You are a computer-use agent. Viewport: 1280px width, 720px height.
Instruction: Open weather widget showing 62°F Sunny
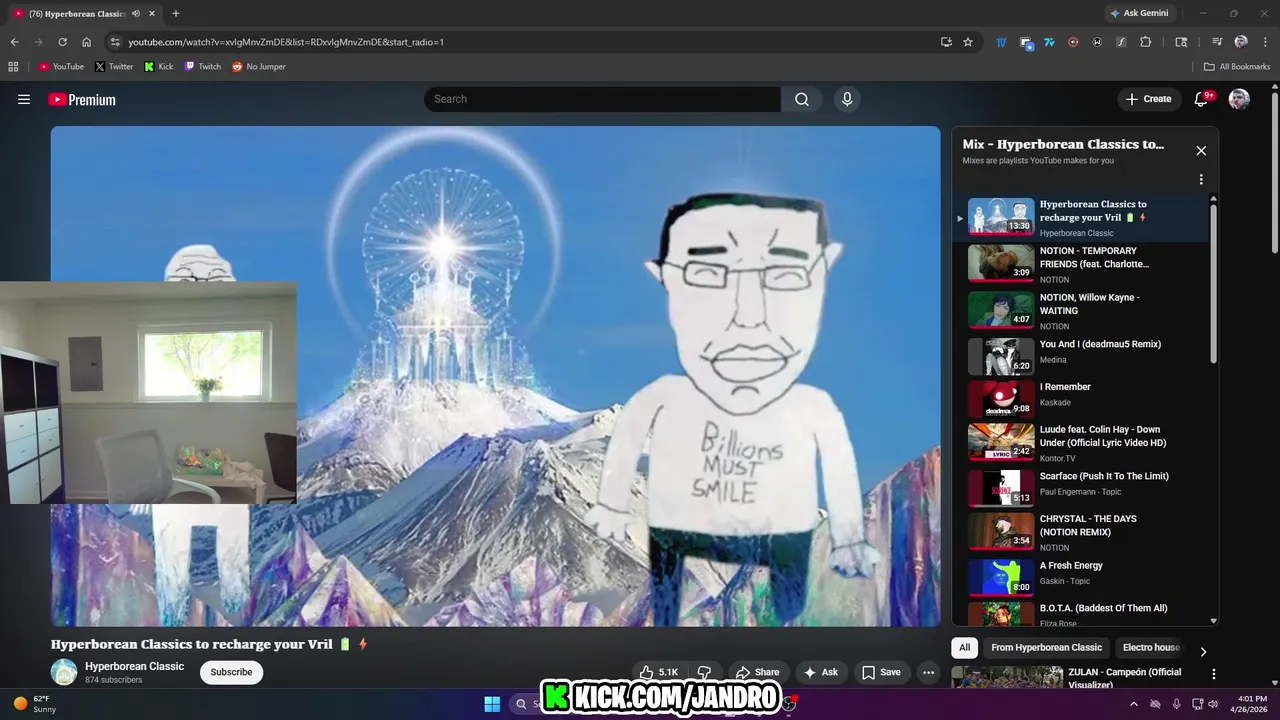pyautogui.click(x=35, y=704)
